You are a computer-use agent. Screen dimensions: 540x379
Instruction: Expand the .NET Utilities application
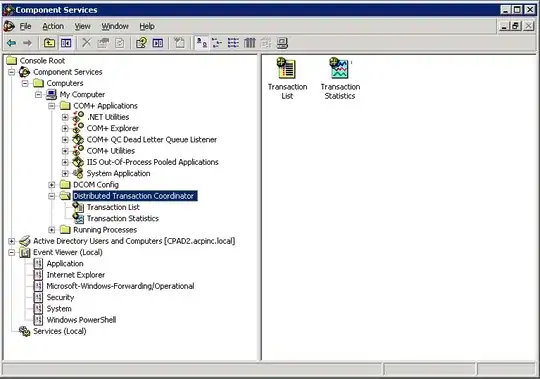pyautogui.click(x=65, y=117)
